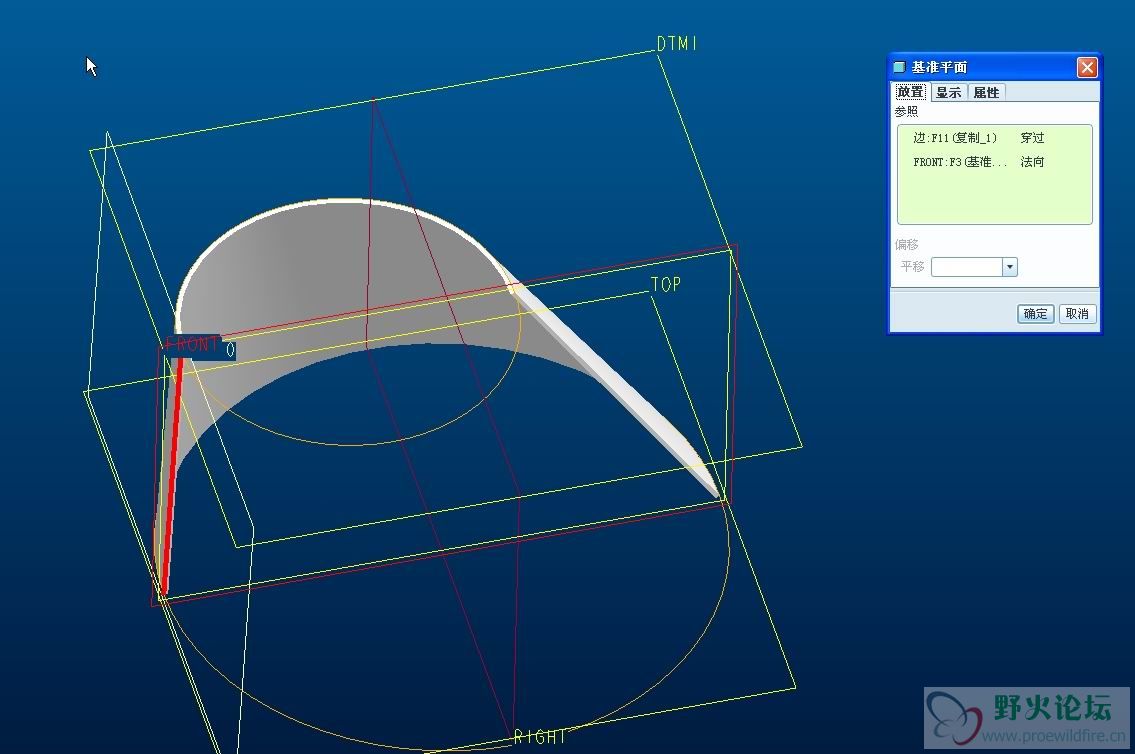Select the TOP datum plane label
The image size is (1135, 754).
[666, 285]
